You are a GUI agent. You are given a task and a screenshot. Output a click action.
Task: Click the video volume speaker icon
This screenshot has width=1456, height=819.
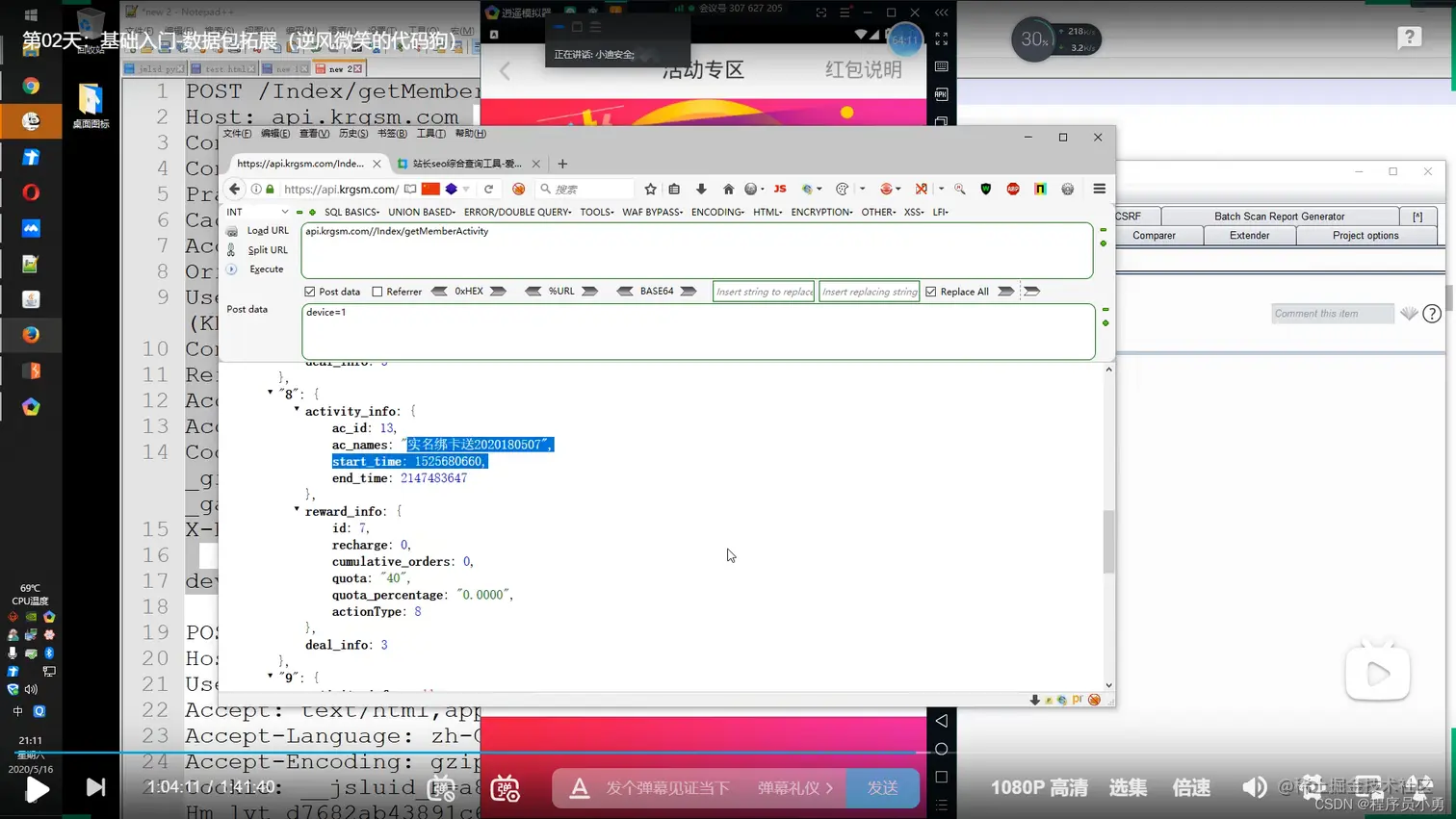pos(1254,787)
